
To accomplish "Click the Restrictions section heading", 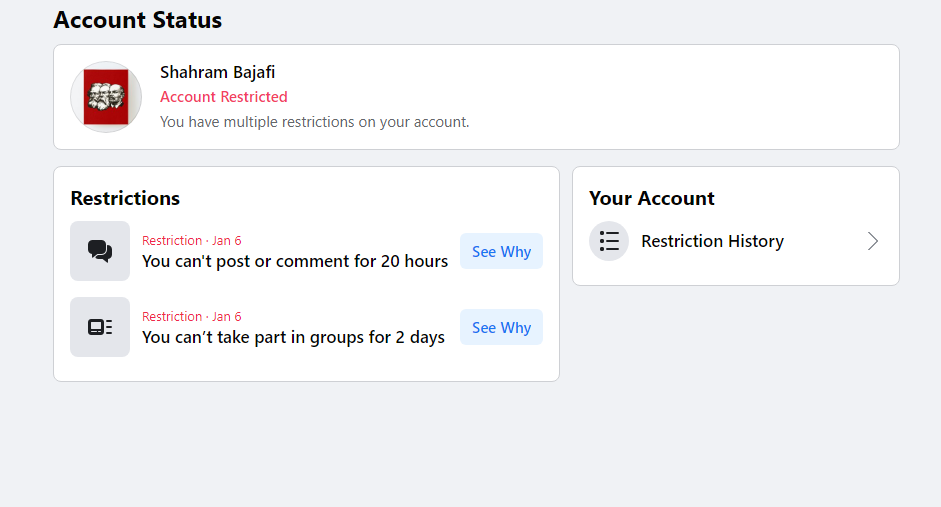I will click(125, 198).
